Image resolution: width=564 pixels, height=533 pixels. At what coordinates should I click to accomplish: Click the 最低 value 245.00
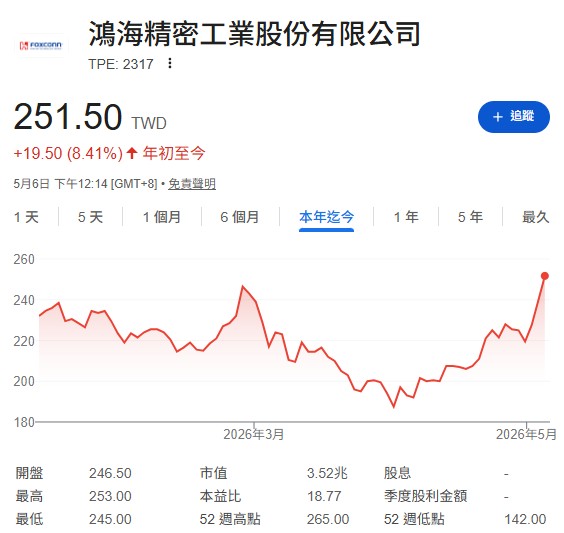[110, 519]
